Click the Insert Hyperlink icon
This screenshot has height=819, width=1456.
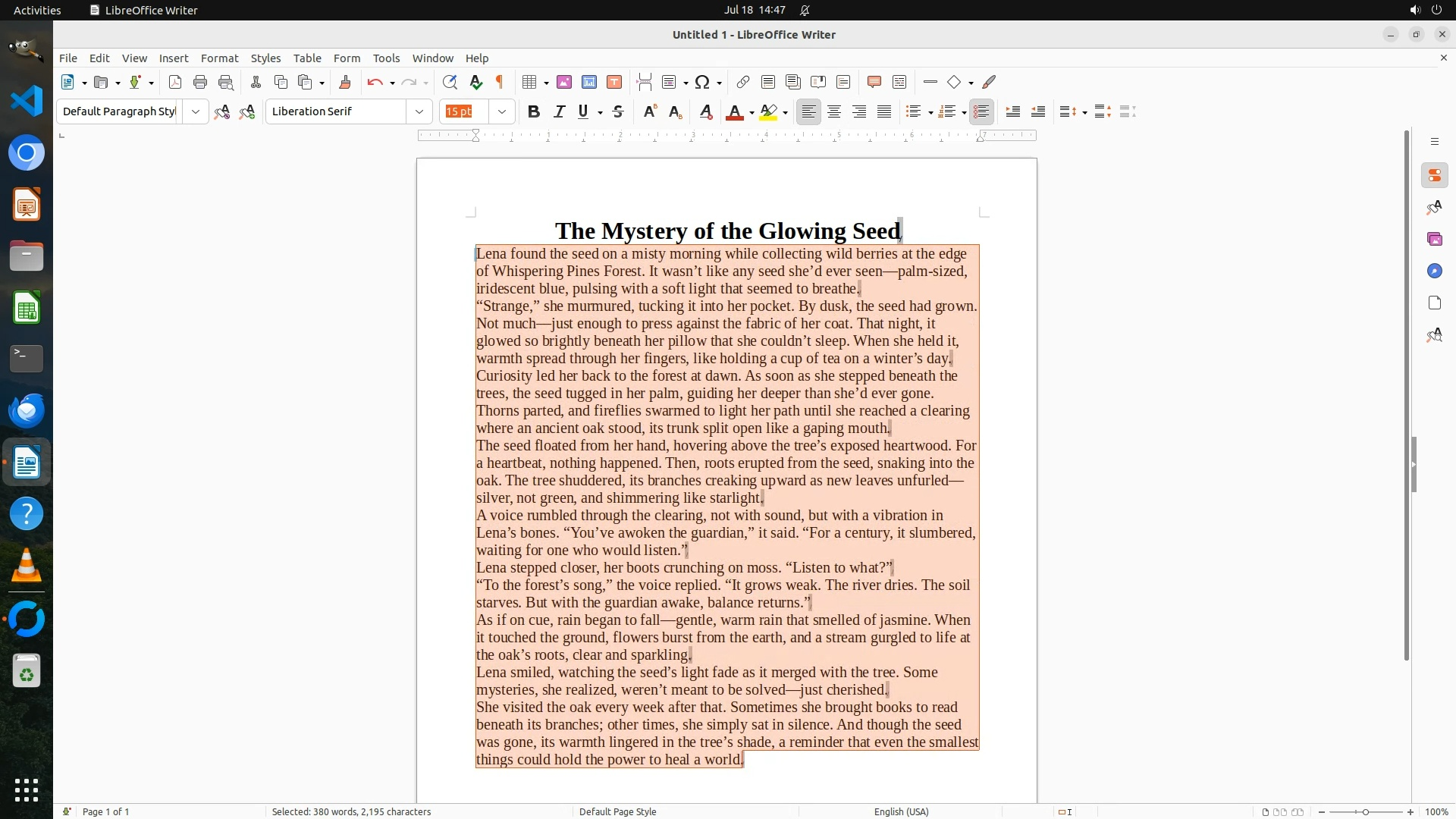tap(743, 82)
